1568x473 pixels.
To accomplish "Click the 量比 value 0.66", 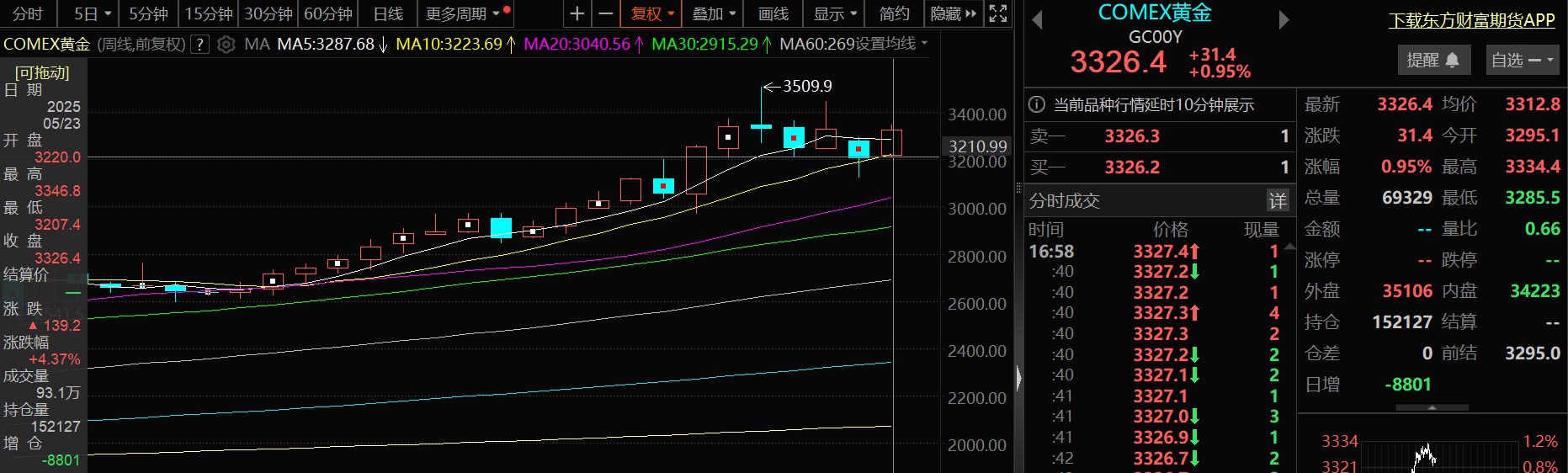I will (1543, 229).
